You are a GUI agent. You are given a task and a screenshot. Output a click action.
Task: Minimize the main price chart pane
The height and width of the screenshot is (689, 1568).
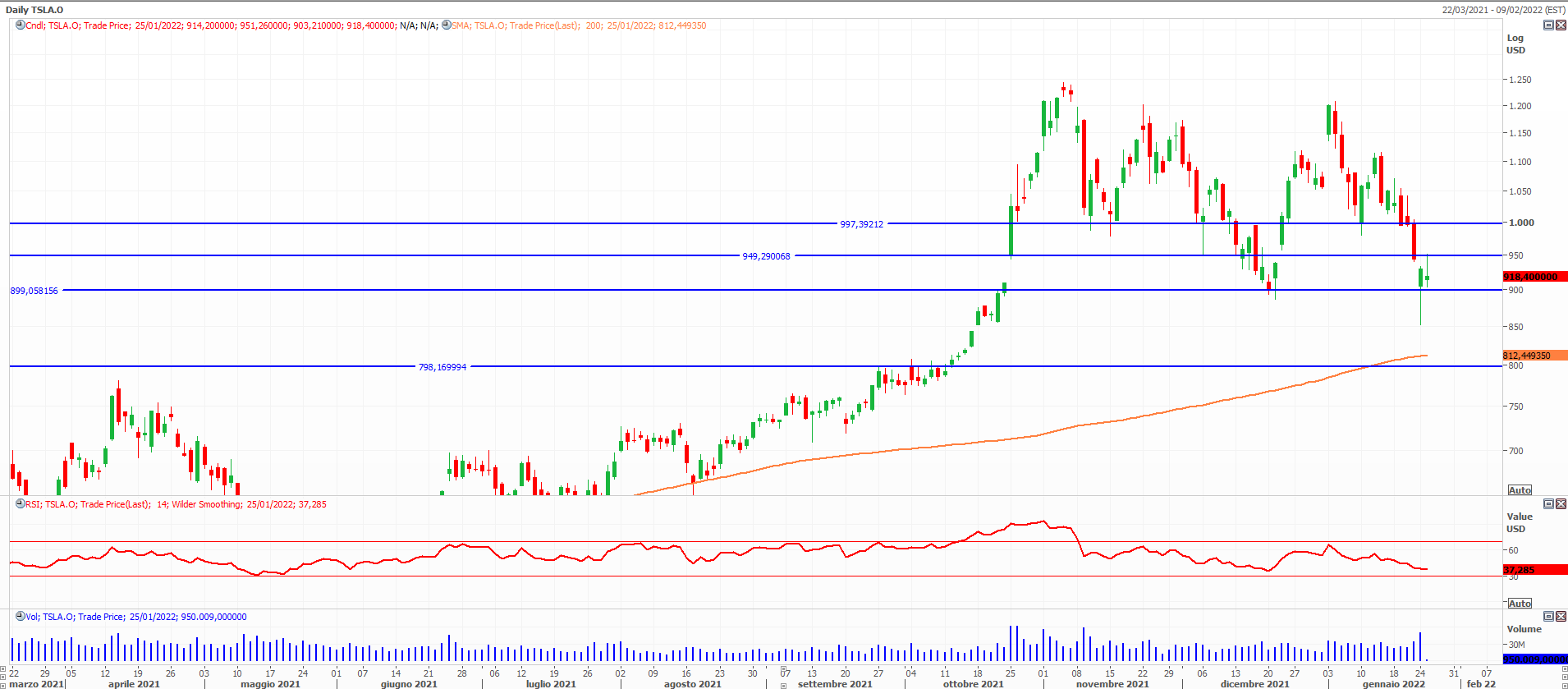pos(1548,25)
